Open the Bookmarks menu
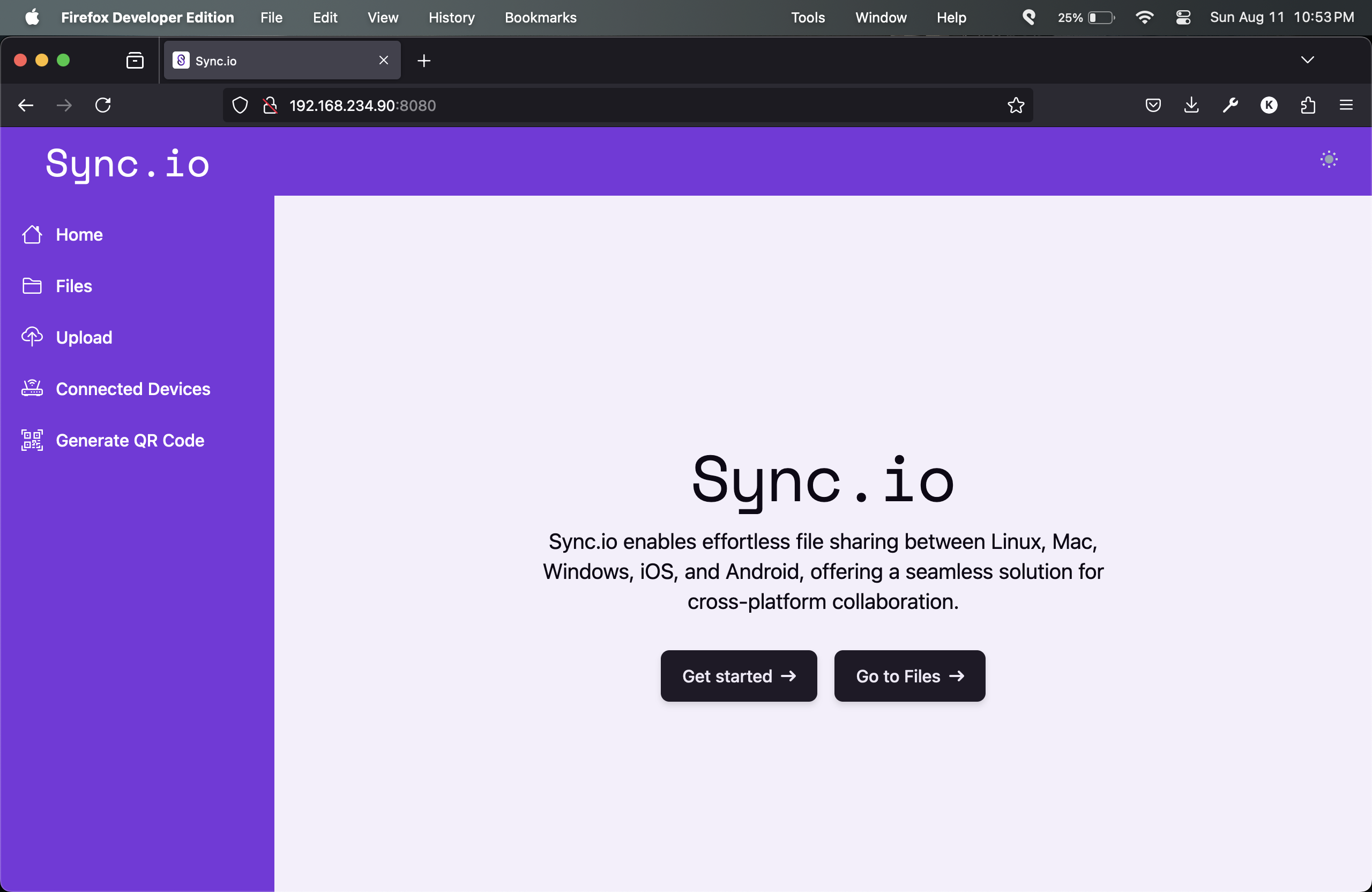Screen dimensions: 1372x892 540,17
